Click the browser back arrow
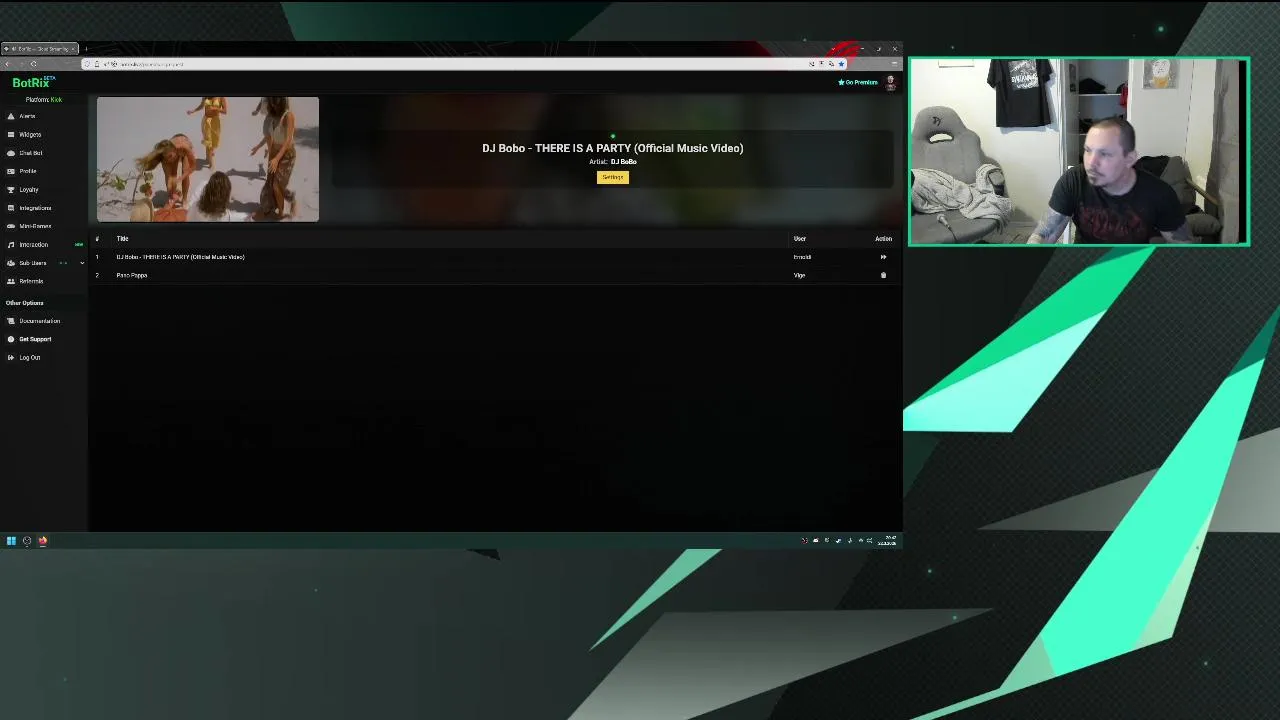 [8, 64]
